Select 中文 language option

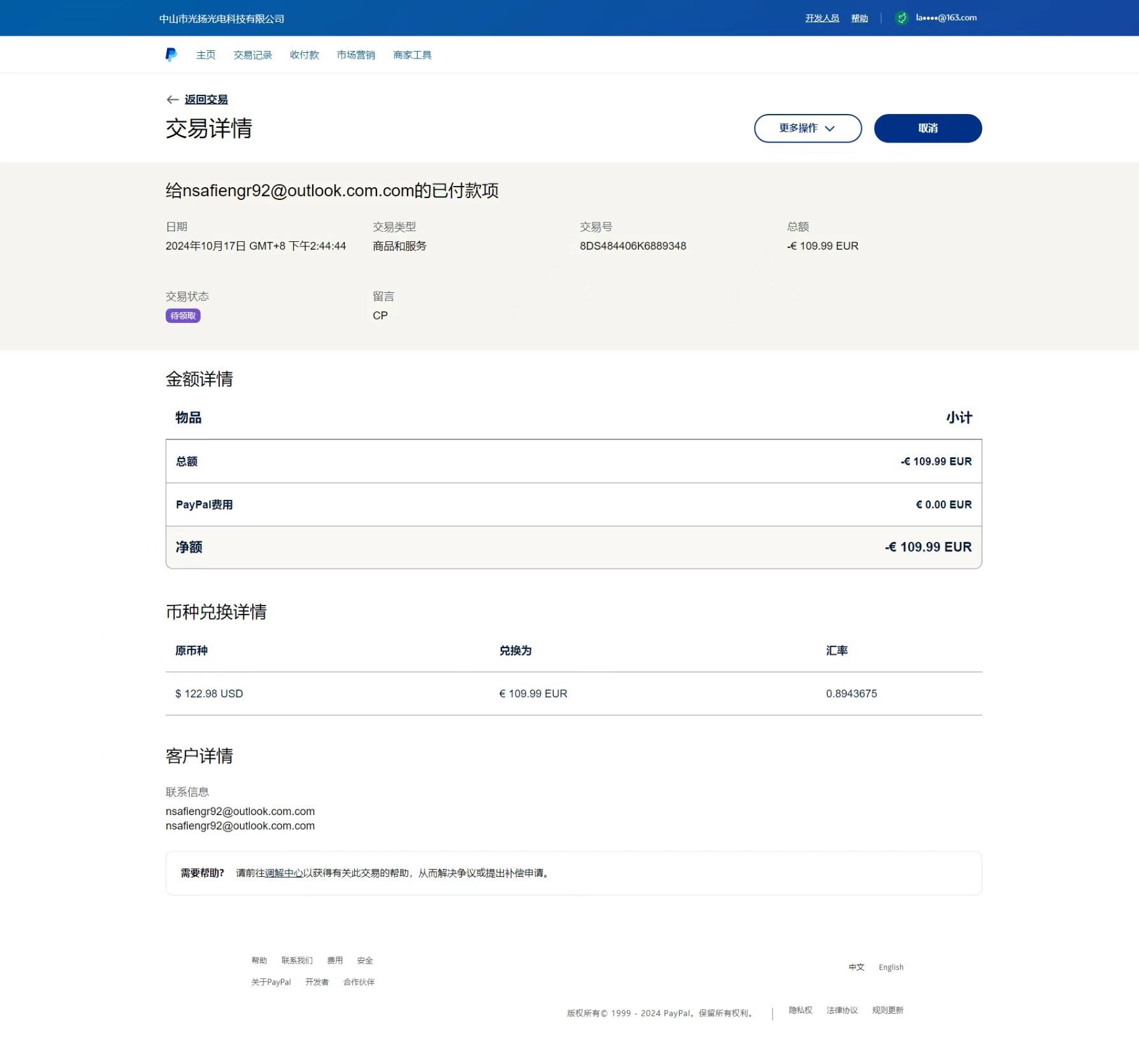[x=856, y=967]
